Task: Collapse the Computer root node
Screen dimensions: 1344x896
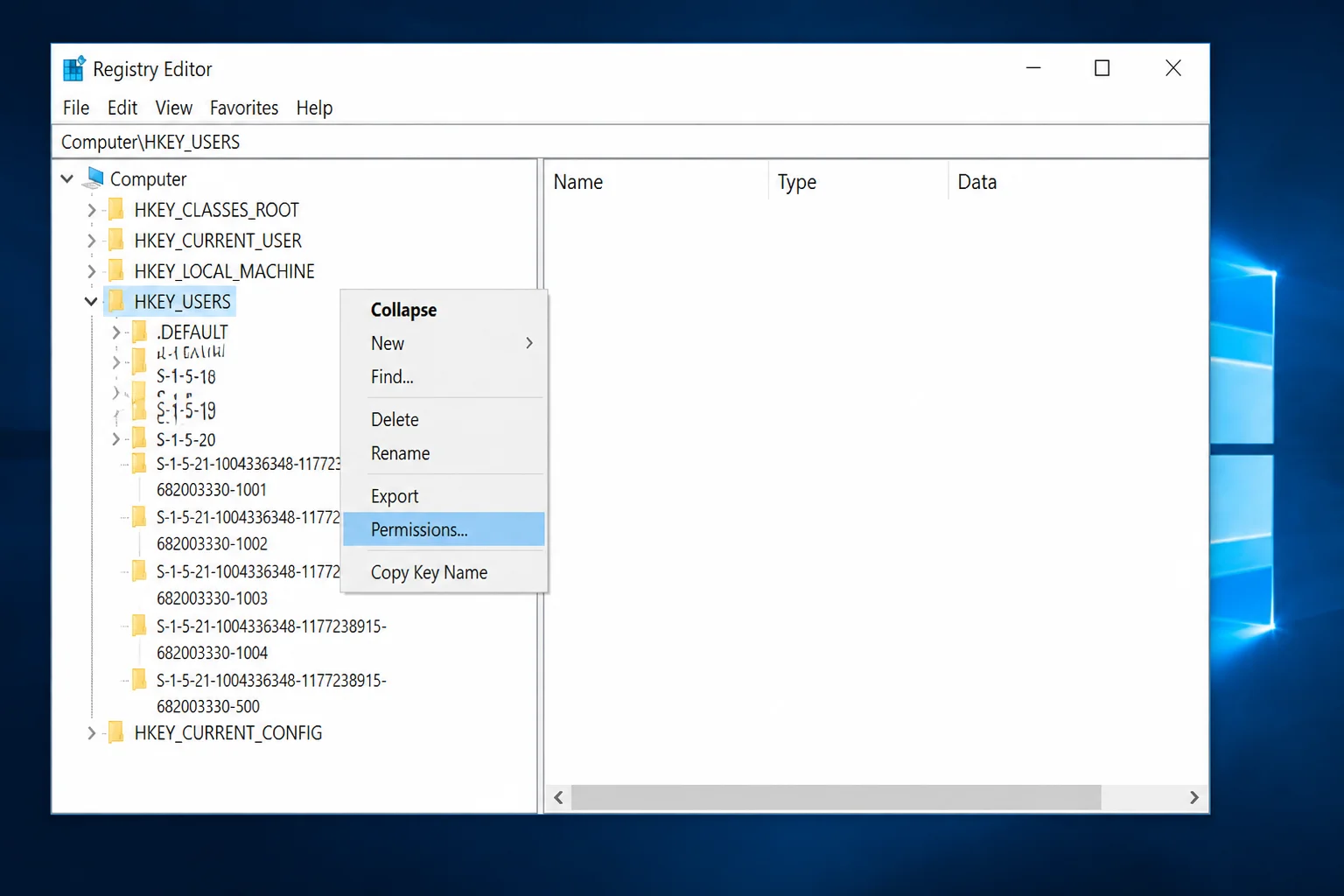Action: click(x=66, y=178)
